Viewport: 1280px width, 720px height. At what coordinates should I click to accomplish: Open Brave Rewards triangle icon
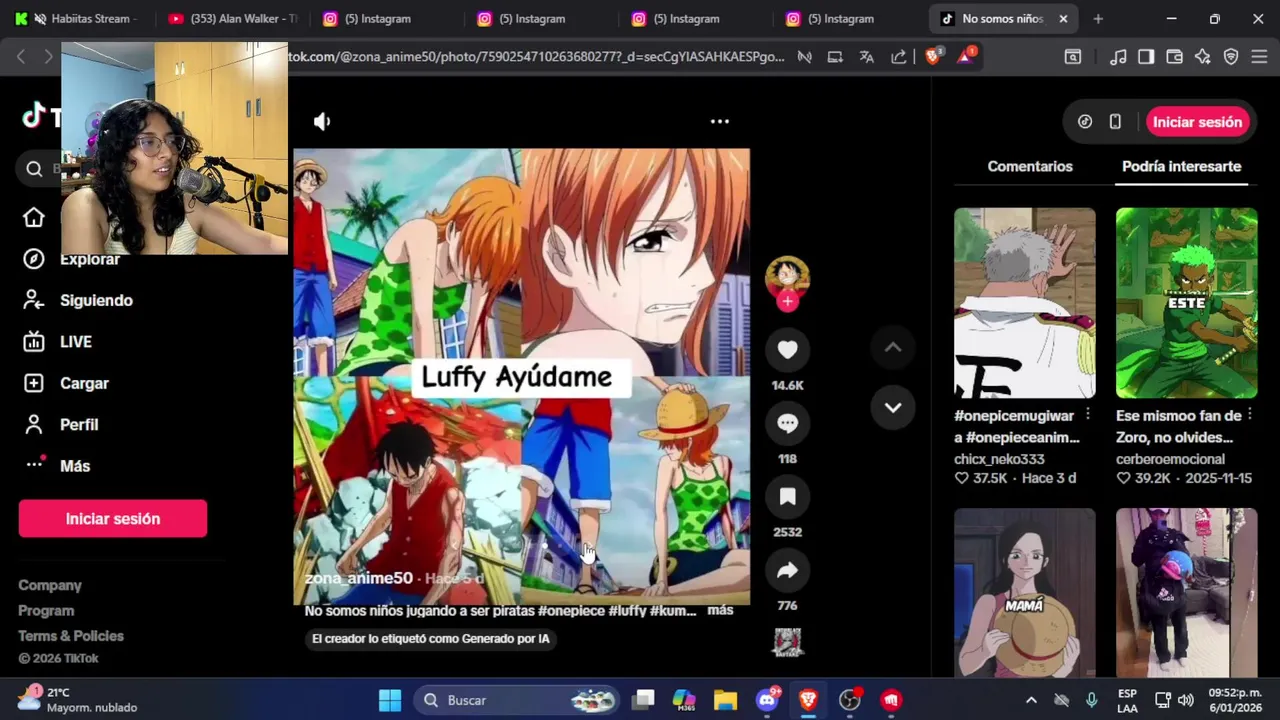click(965, 57)
